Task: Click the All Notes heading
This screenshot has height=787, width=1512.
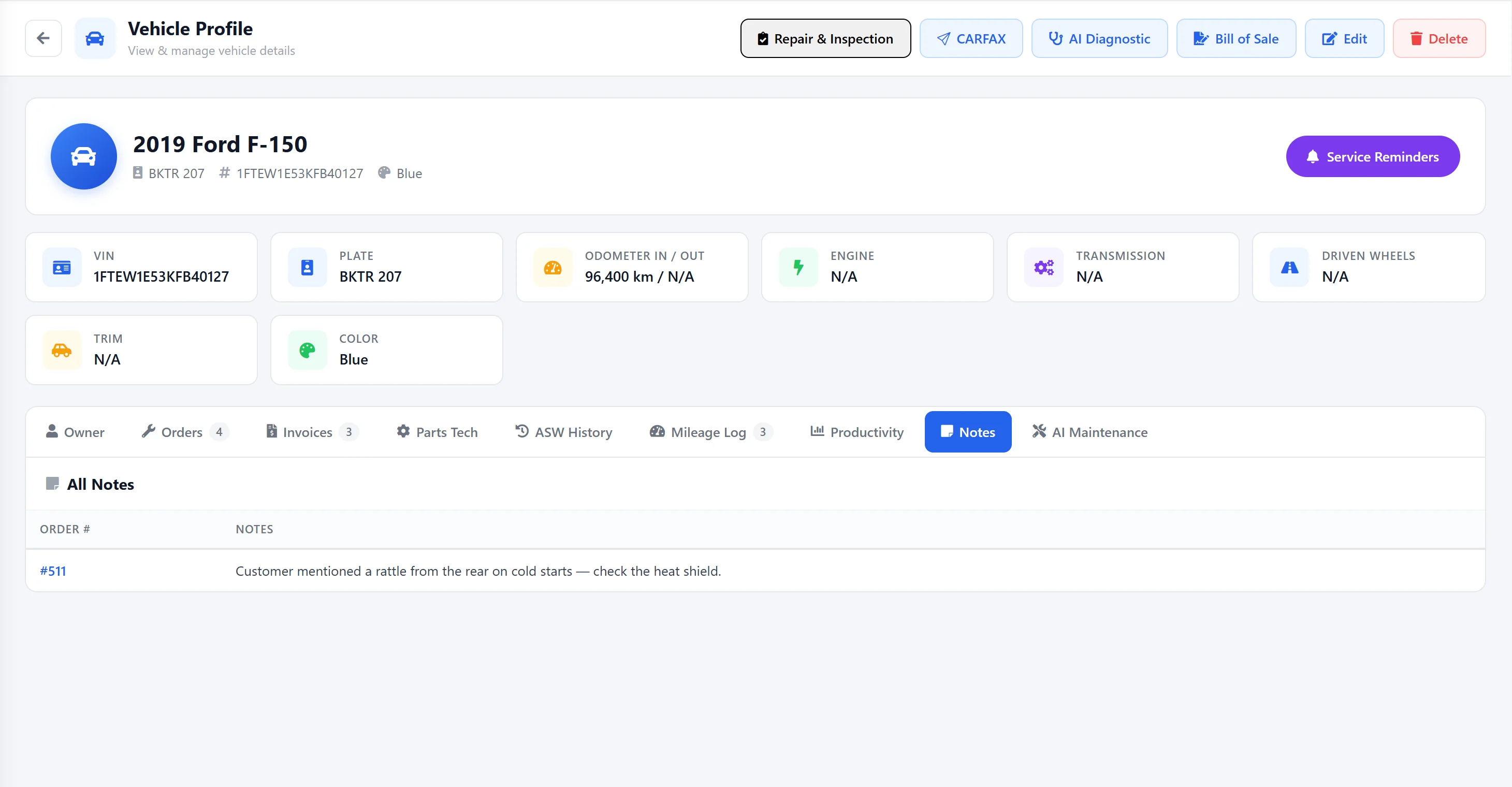Action: tap(100, 484)
